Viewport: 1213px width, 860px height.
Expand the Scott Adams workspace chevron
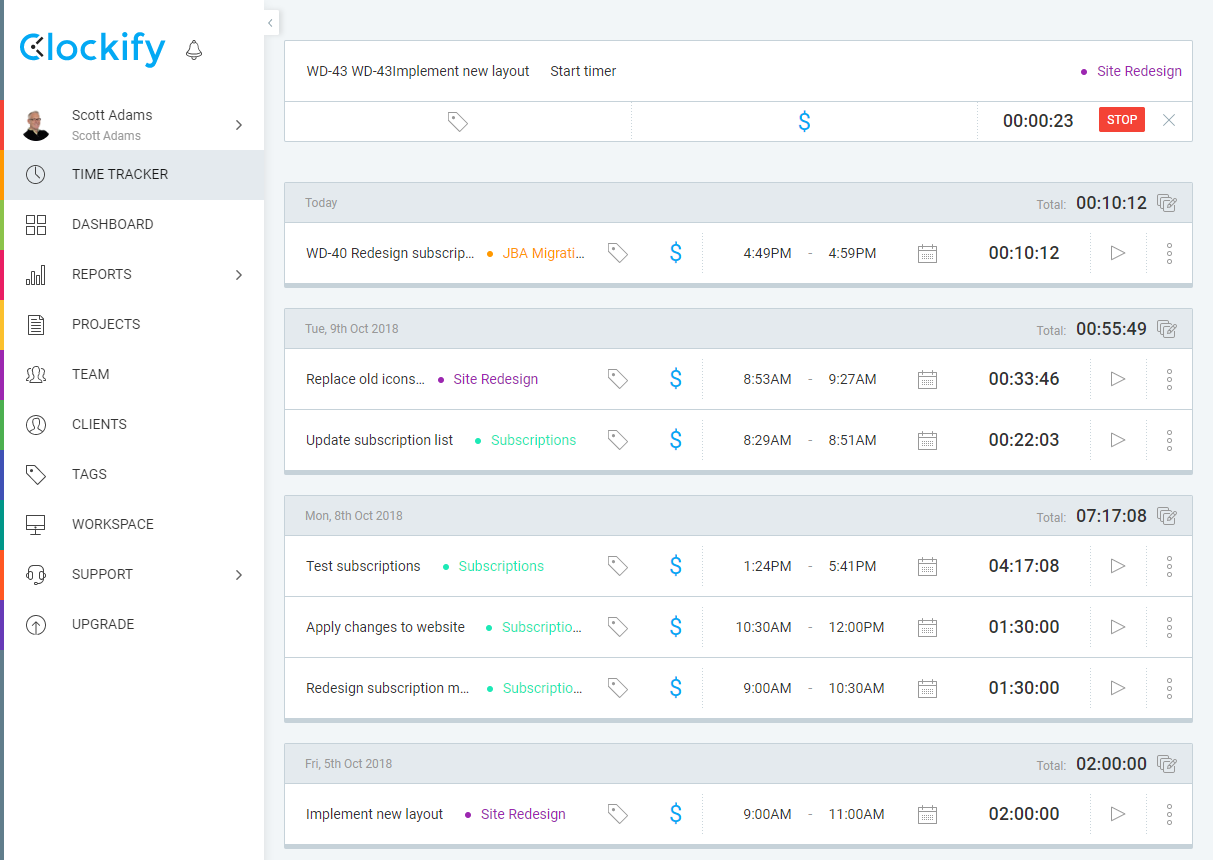point(239,125)
